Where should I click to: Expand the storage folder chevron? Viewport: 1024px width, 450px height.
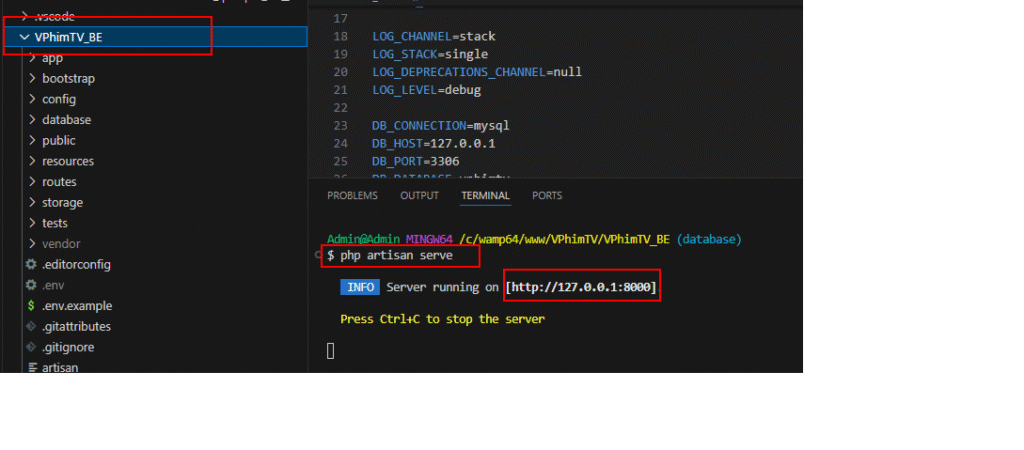32,202
